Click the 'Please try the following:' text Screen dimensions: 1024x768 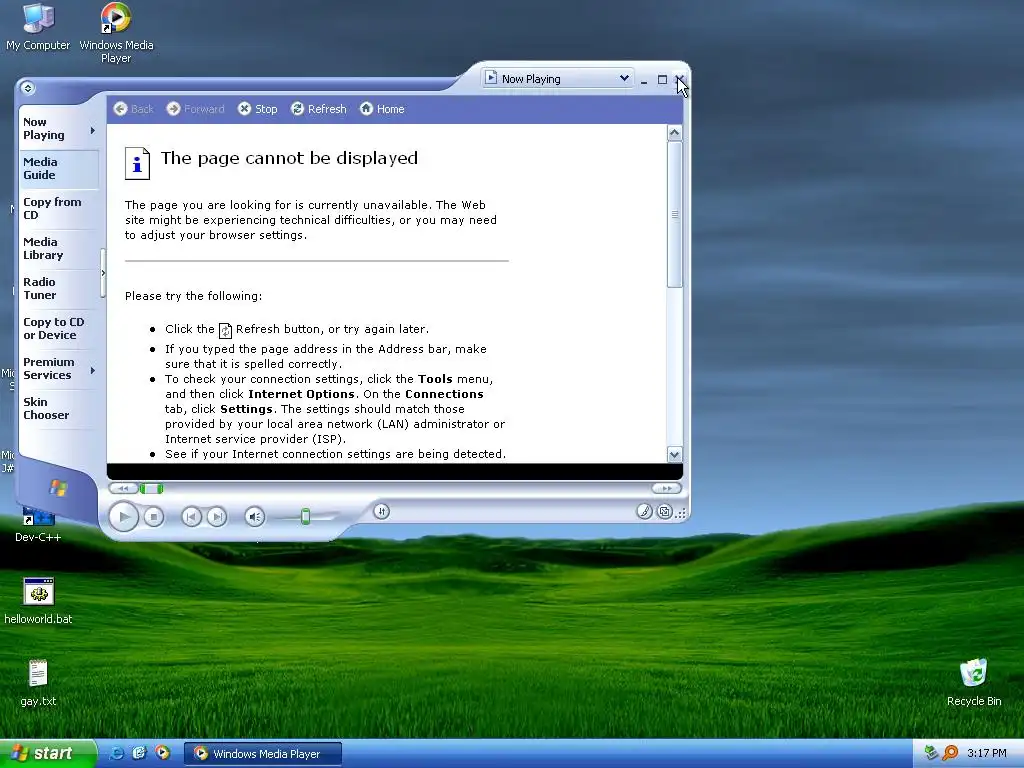(x=193, y=296)
